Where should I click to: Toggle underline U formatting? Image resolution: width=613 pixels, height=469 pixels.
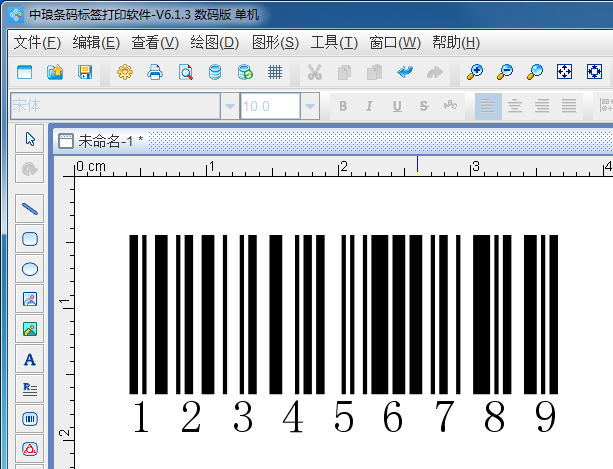tap(397, 106)
